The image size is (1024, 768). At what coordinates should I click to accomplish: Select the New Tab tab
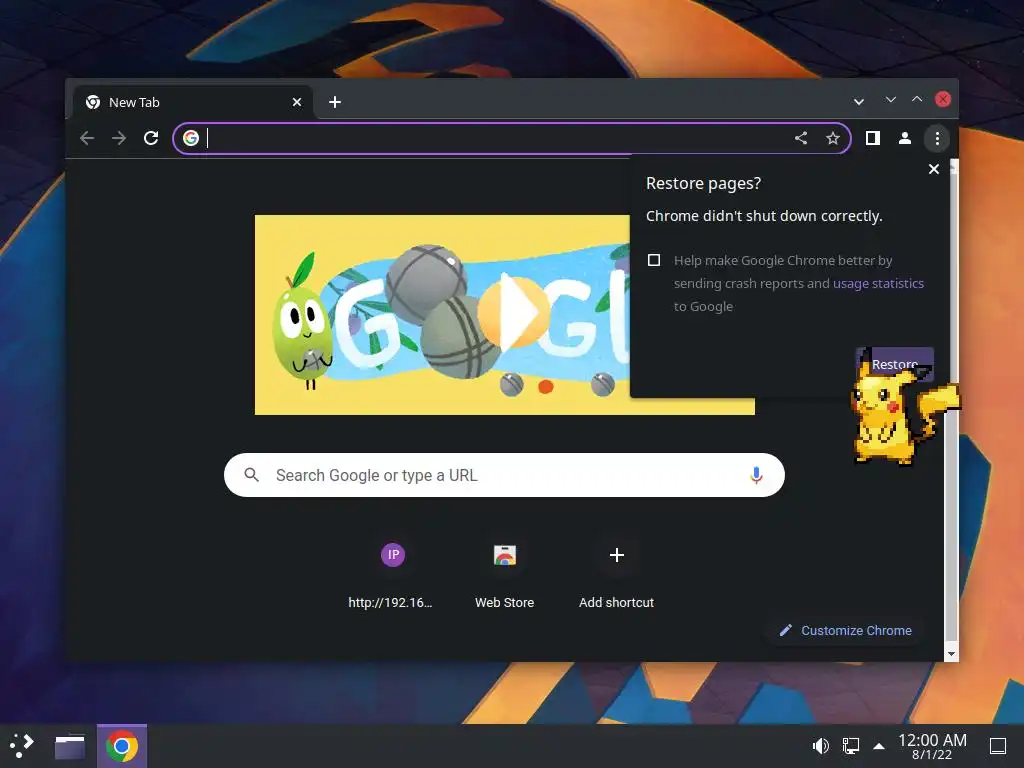coord(193,103)
